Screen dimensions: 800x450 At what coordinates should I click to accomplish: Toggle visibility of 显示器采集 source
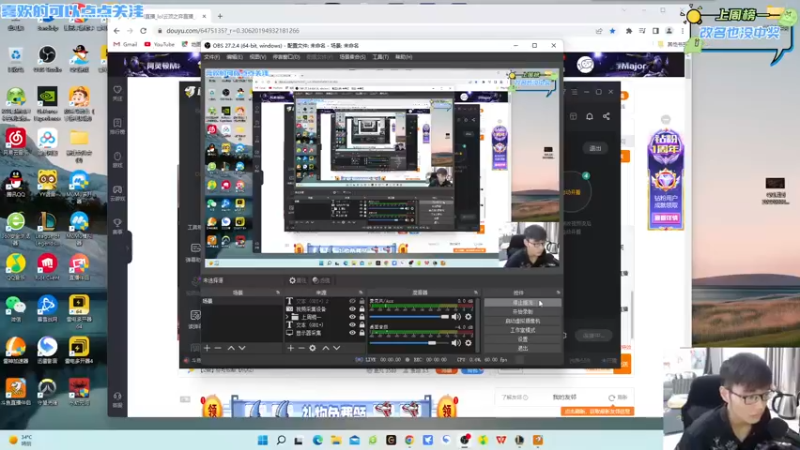tap(352, 333)
